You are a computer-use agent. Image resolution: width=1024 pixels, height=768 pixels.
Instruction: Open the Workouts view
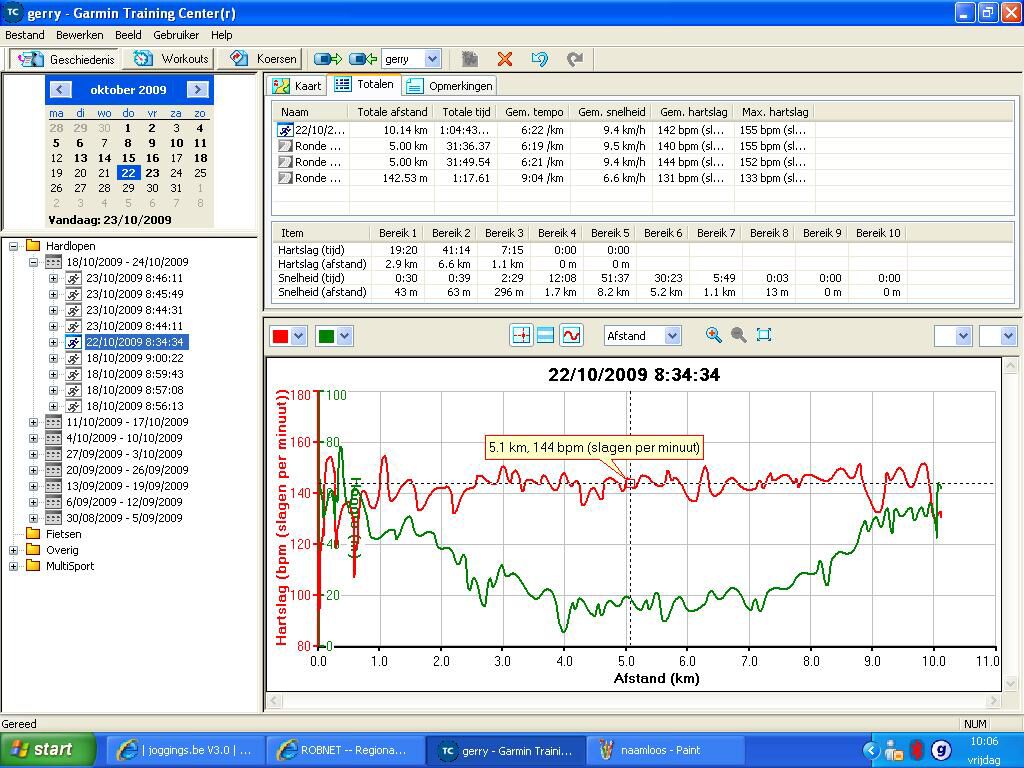(170, 59)
